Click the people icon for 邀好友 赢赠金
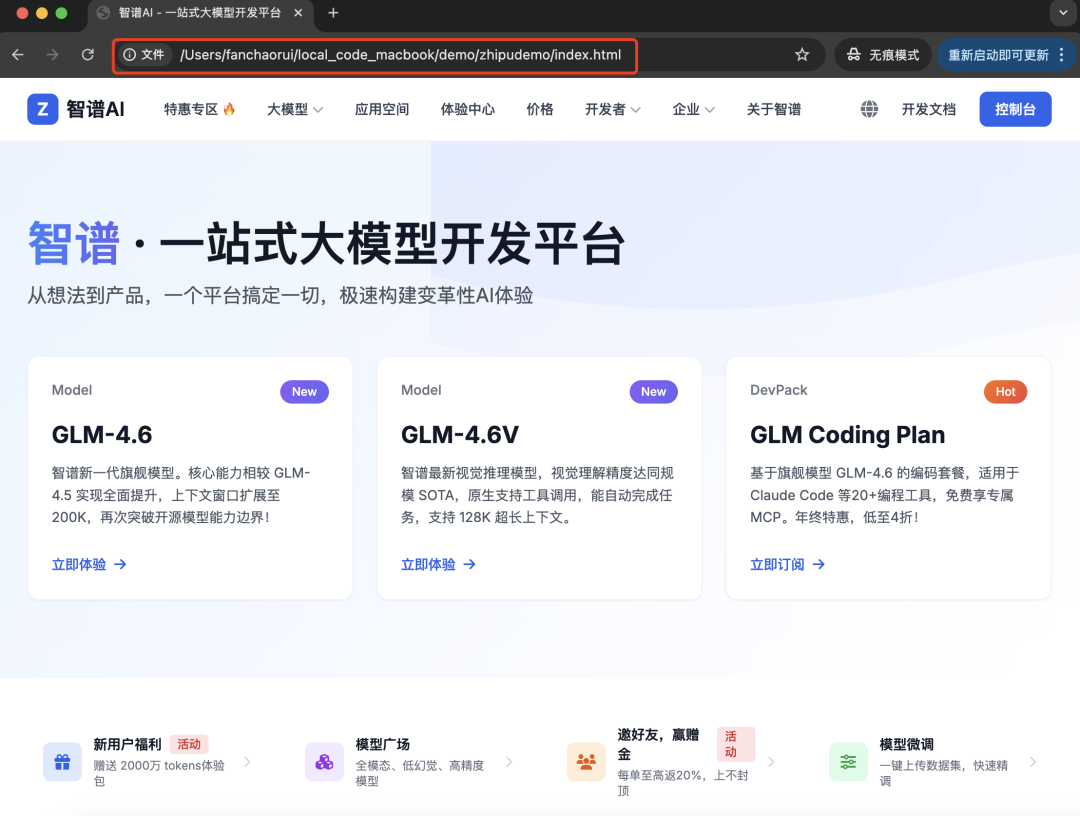 (586, 761)
